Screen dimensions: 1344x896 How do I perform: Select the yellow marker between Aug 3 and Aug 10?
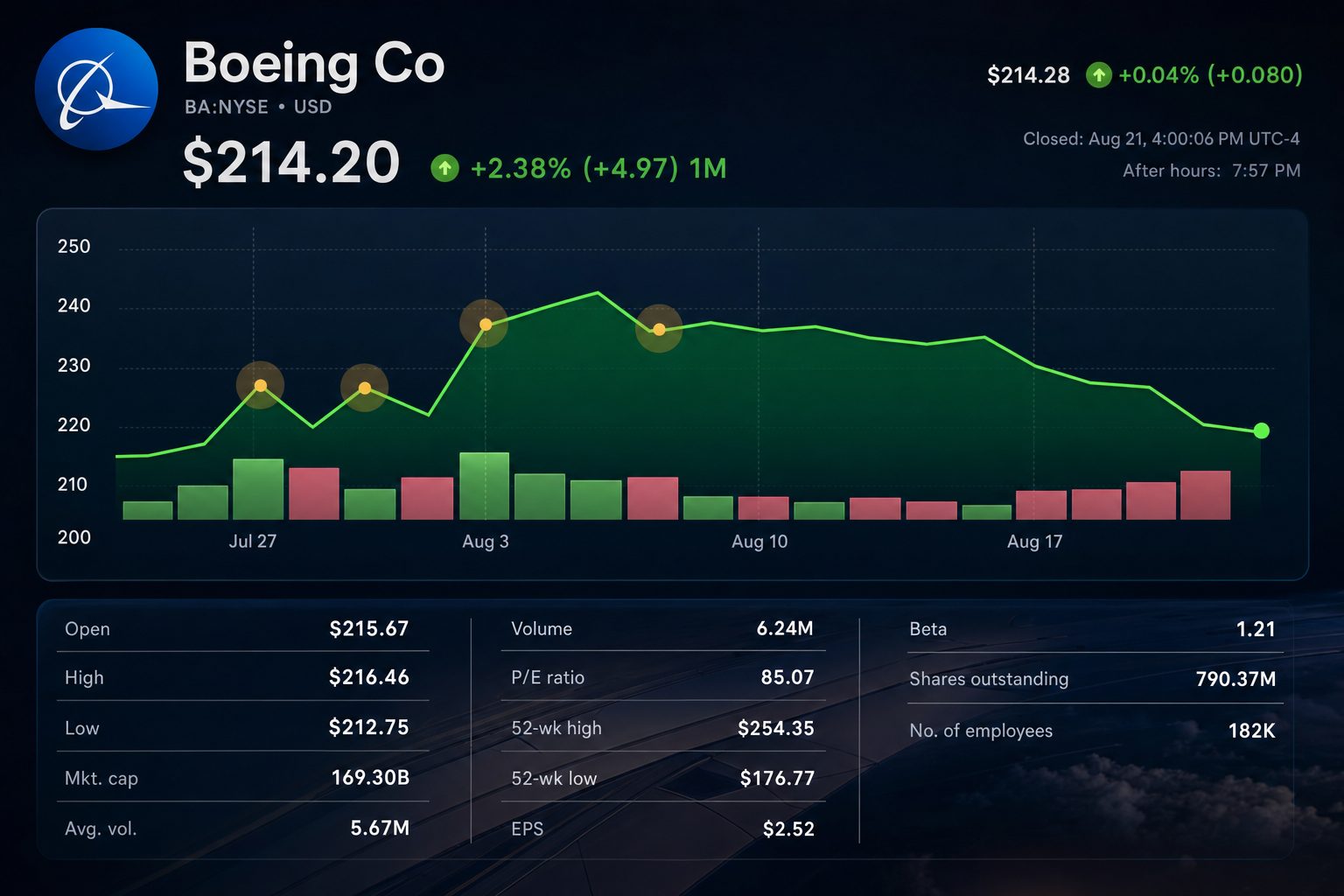click(x=659, y=329)
